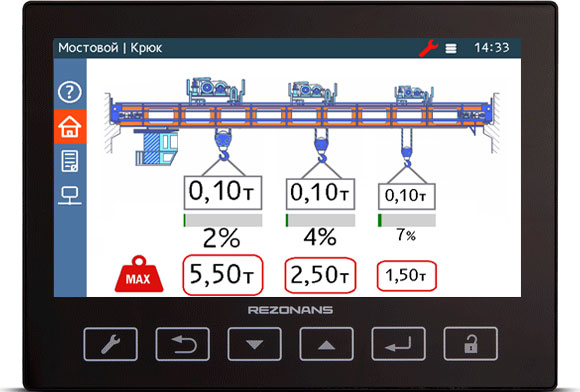Select the 5,50т maximum load field

pos(223,275)
